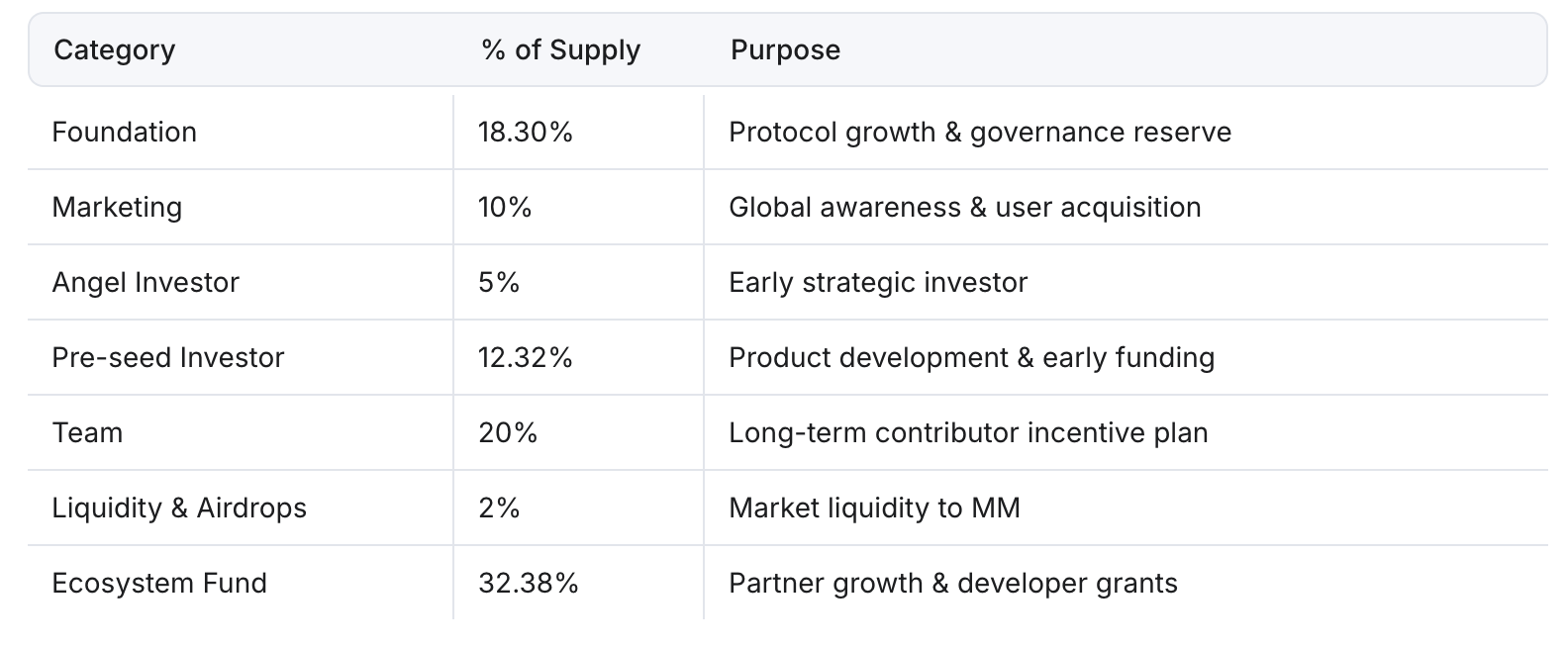The height and width of the screenshot is (647, 1568).
Task: Click the 'Protocol growth & governance reserve' text
Action: click(980, 132)
